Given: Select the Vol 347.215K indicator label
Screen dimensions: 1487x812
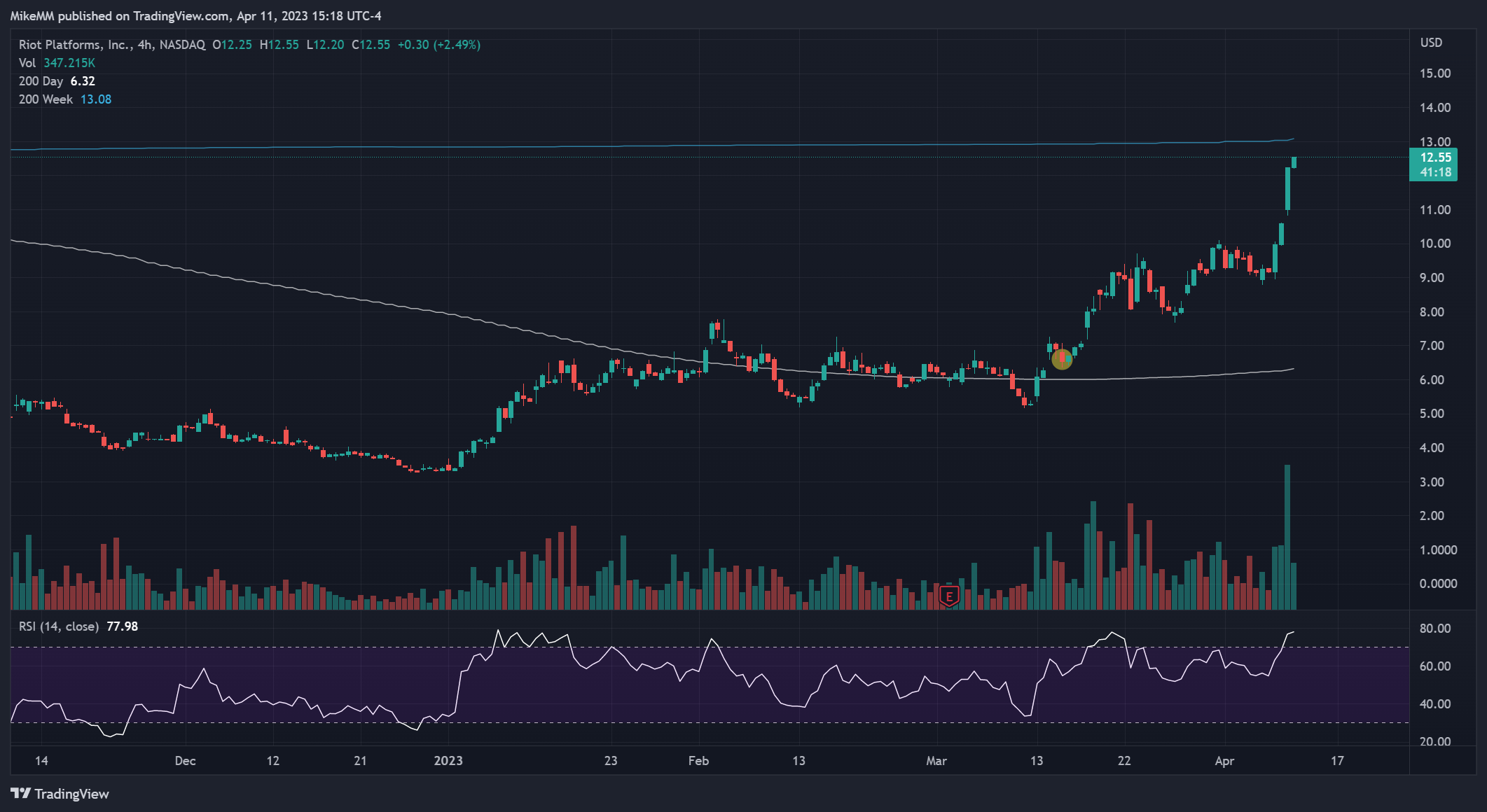Looking at the screenshot, I should 57,63.
